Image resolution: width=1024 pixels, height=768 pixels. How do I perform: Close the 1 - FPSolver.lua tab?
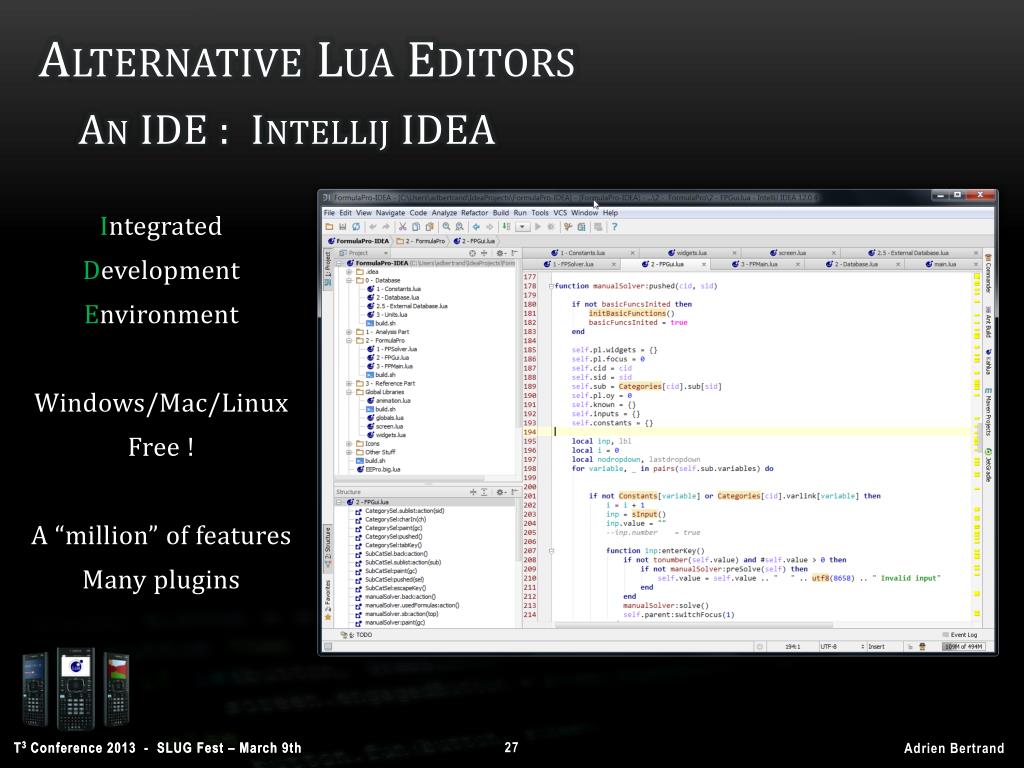click(614, 264)
